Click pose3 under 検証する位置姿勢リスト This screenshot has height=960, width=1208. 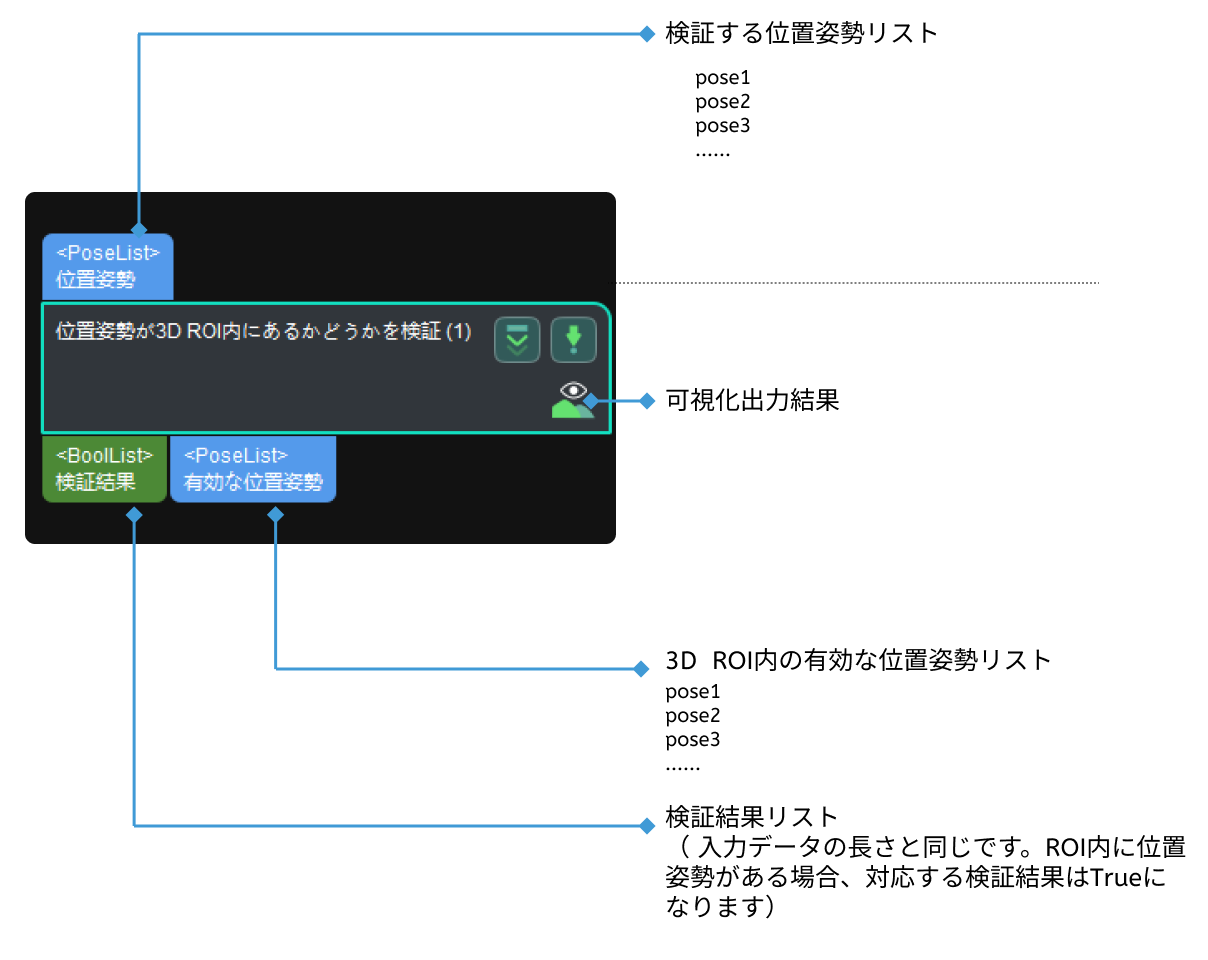(x=723, y=126)
